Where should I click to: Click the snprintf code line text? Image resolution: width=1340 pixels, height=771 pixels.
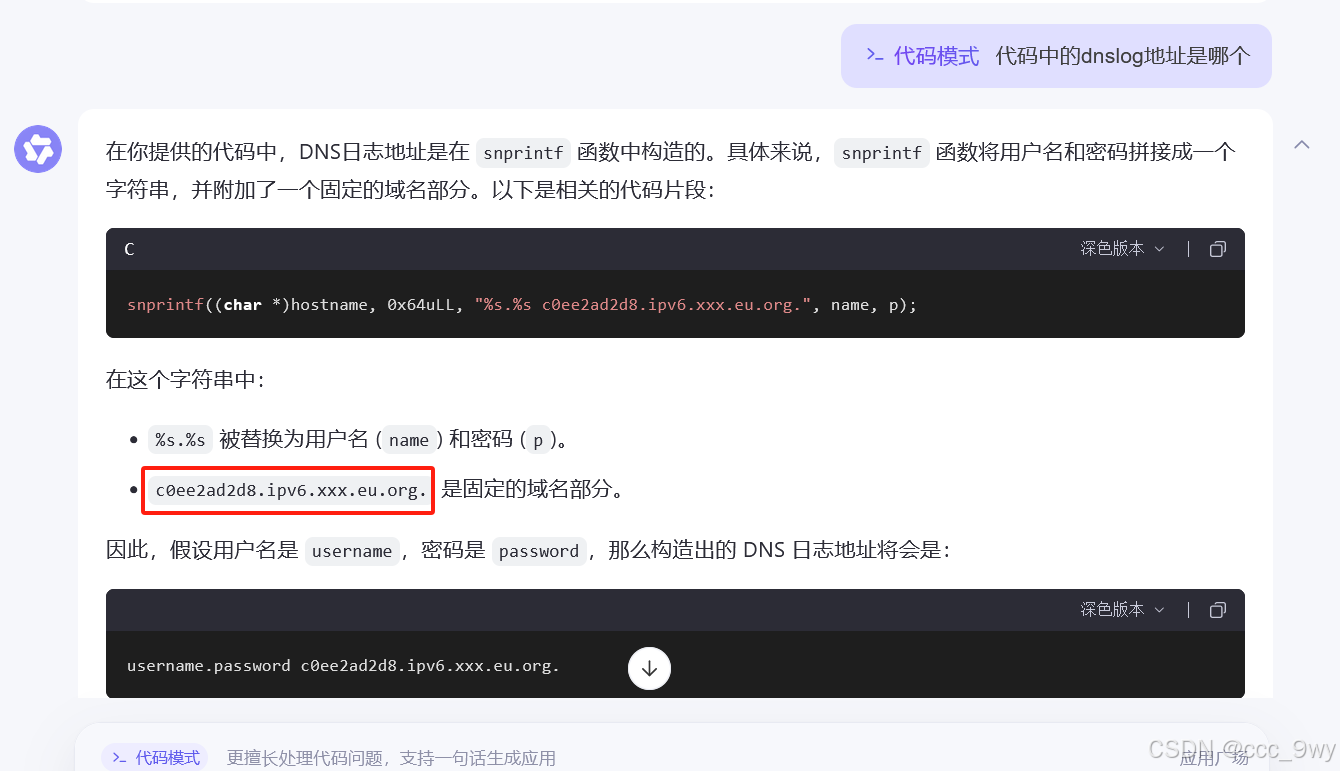coord(522,305)
